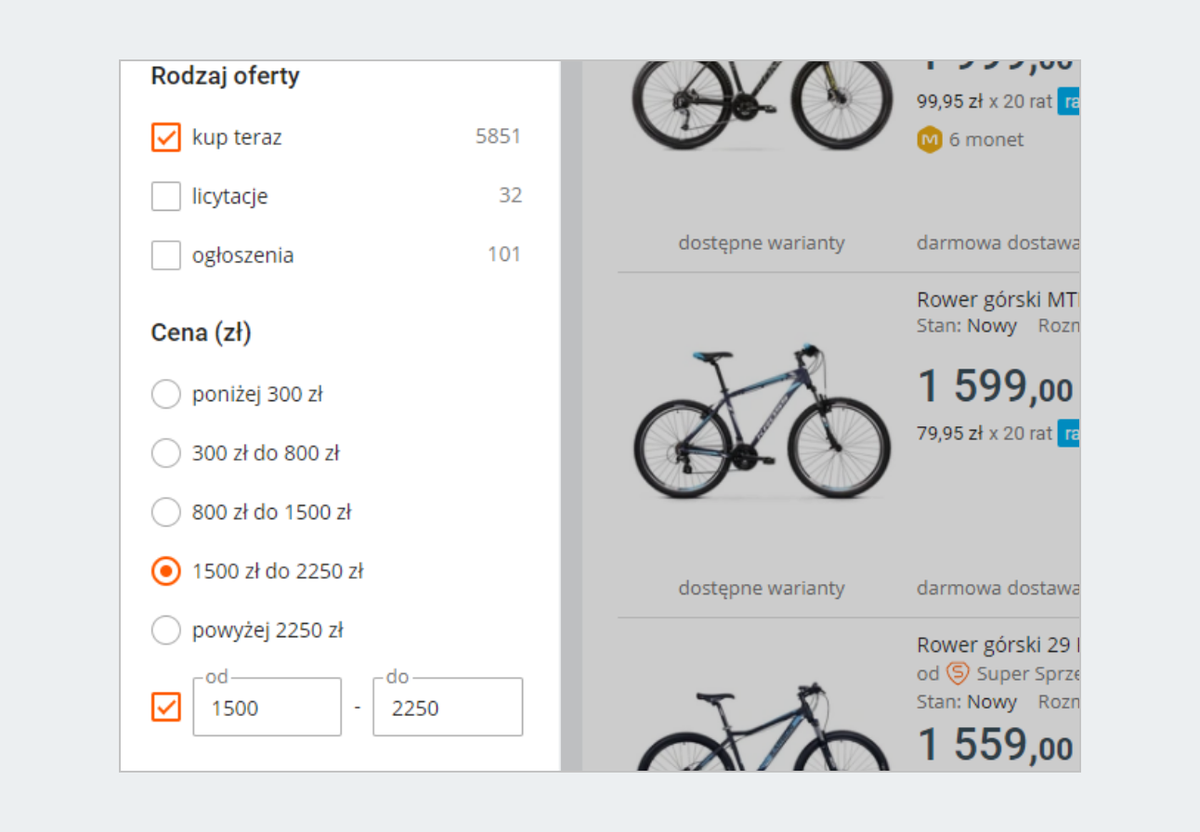Open the Rower górski 29 listing title

pos(997,645)
